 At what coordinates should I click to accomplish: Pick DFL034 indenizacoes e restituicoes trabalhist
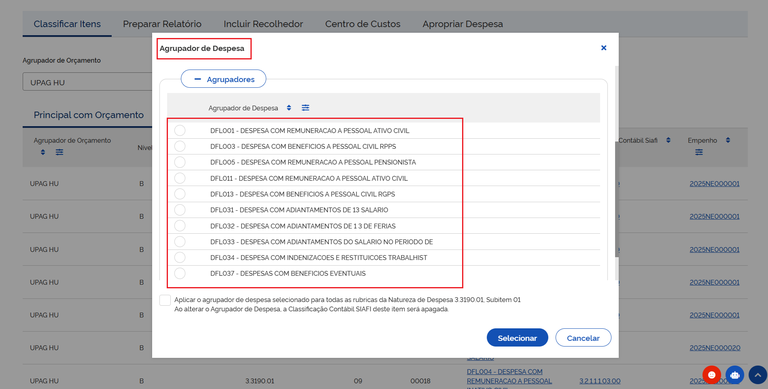180,257
